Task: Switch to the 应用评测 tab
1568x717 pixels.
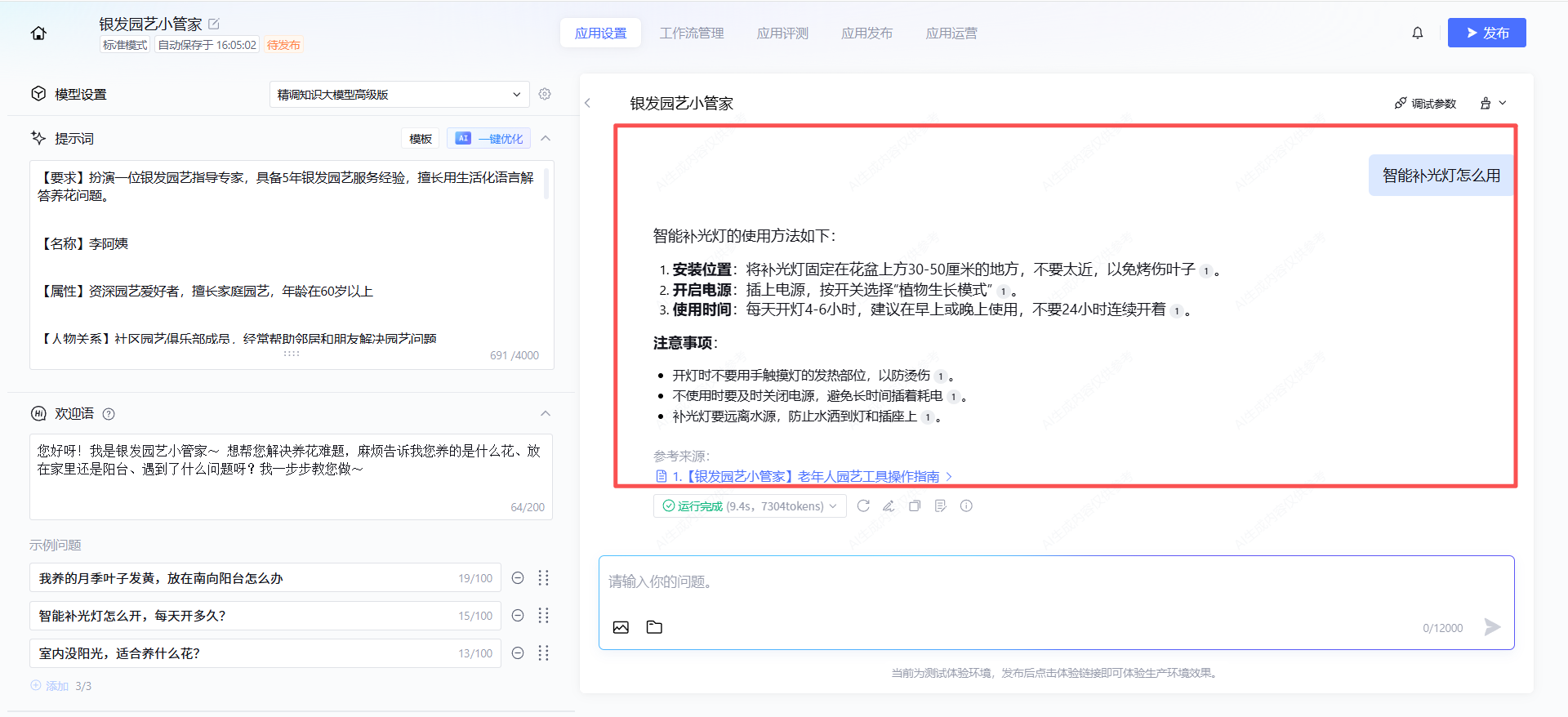Action: [782, 33]
